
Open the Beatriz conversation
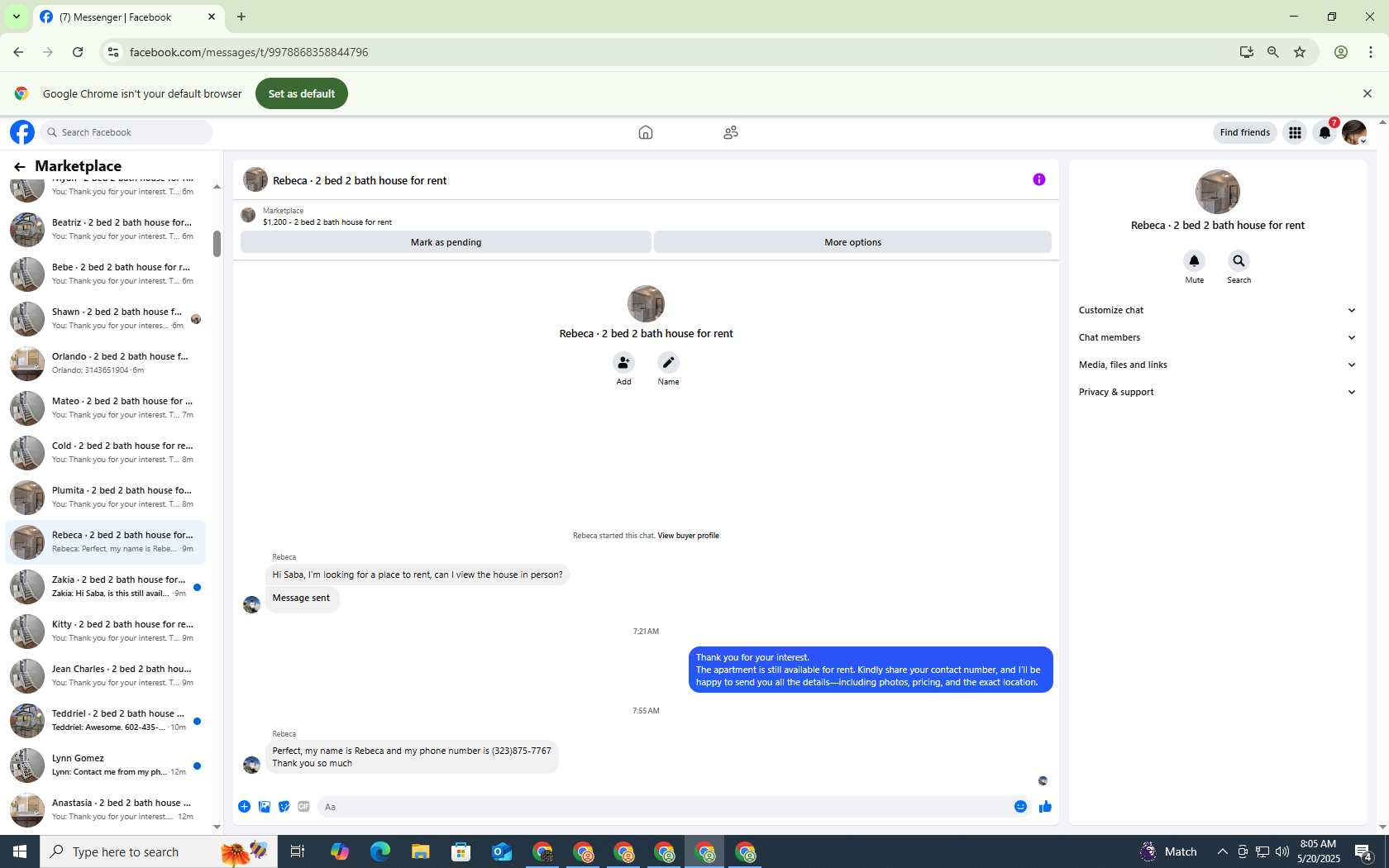[106, 229]
